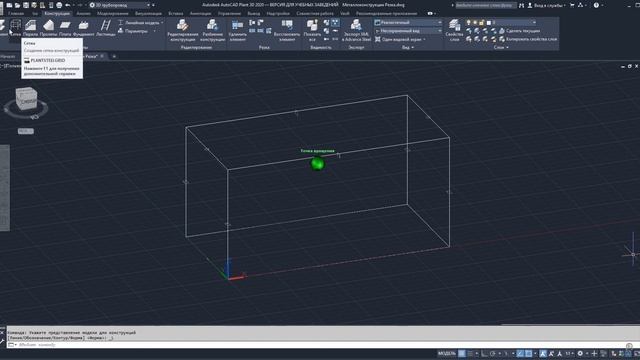The width and height of the screenshot is (640, 360).
Task: Click the workspace switching gear in status bar
Action: point(580,353)
